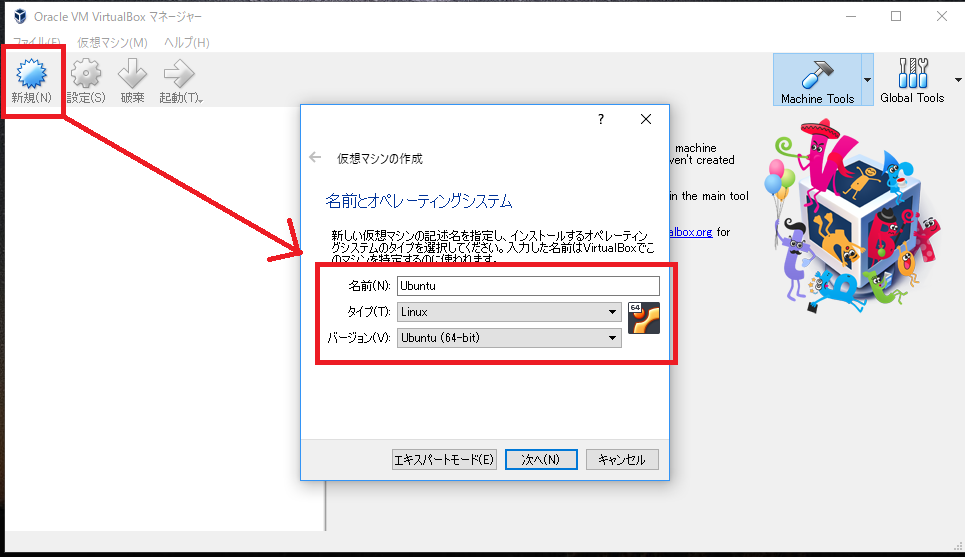Open Settings (設定) toolbar icon
Screen dimensions: 965x557
point(86,74)
